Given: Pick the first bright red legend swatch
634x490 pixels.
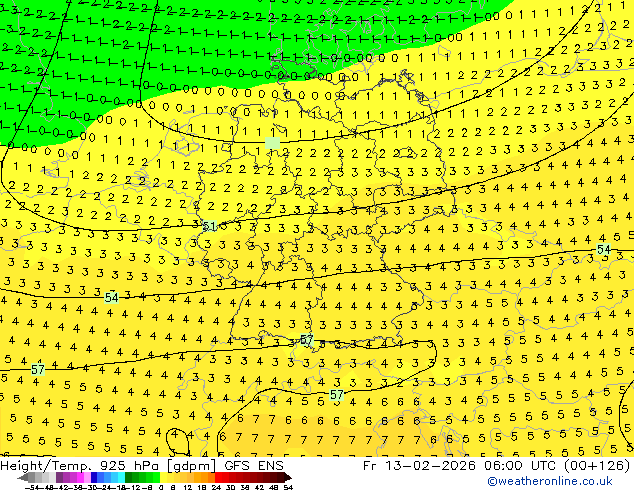Looking at the screenshot, I should click(218, 477).
